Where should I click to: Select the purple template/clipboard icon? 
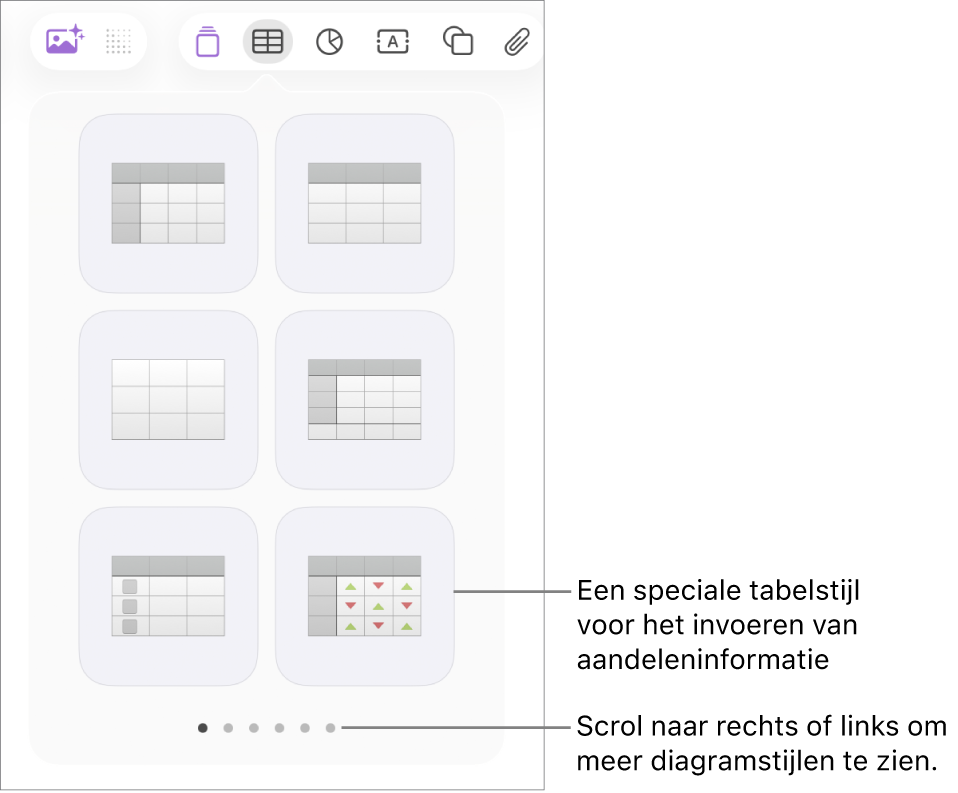click(208, 42)
